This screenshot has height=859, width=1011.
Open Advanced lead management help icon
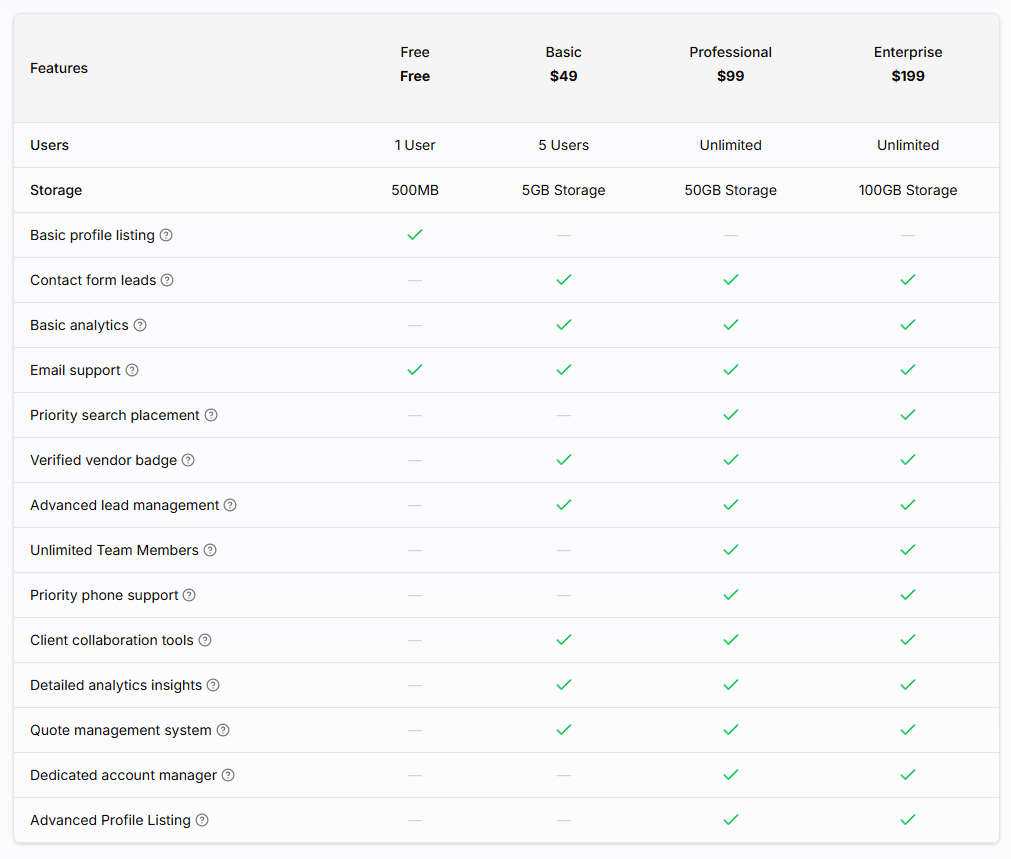[230, 505]
